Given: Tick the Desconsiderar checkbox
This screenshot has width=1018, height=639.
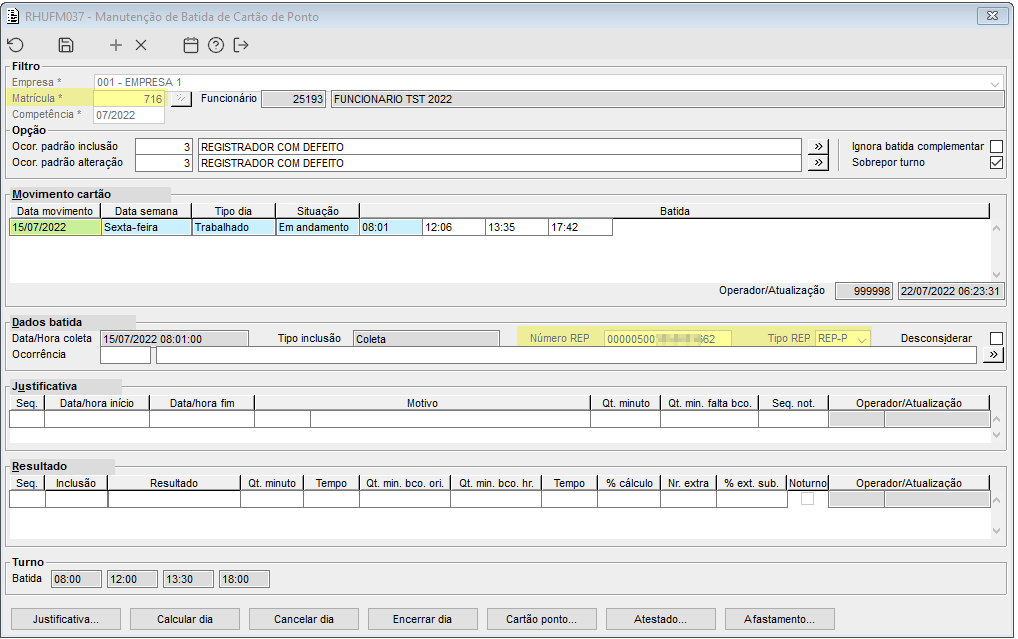Looking at the screenshot, I should [996, 339].
